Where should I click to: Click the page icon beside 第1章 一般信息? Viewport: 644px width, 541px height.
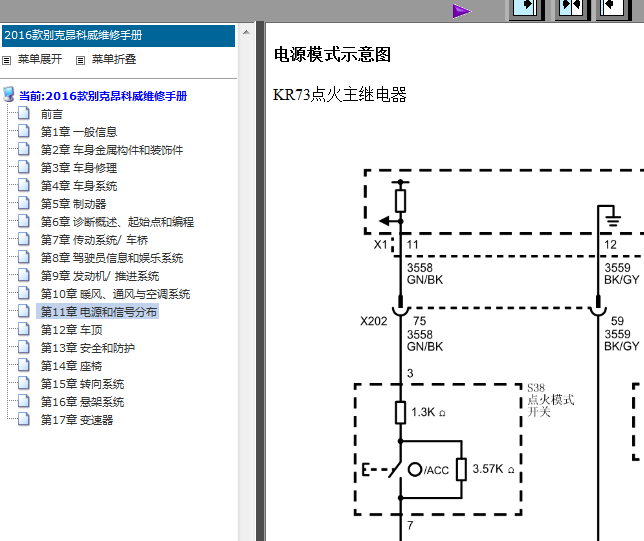[24, 131]
